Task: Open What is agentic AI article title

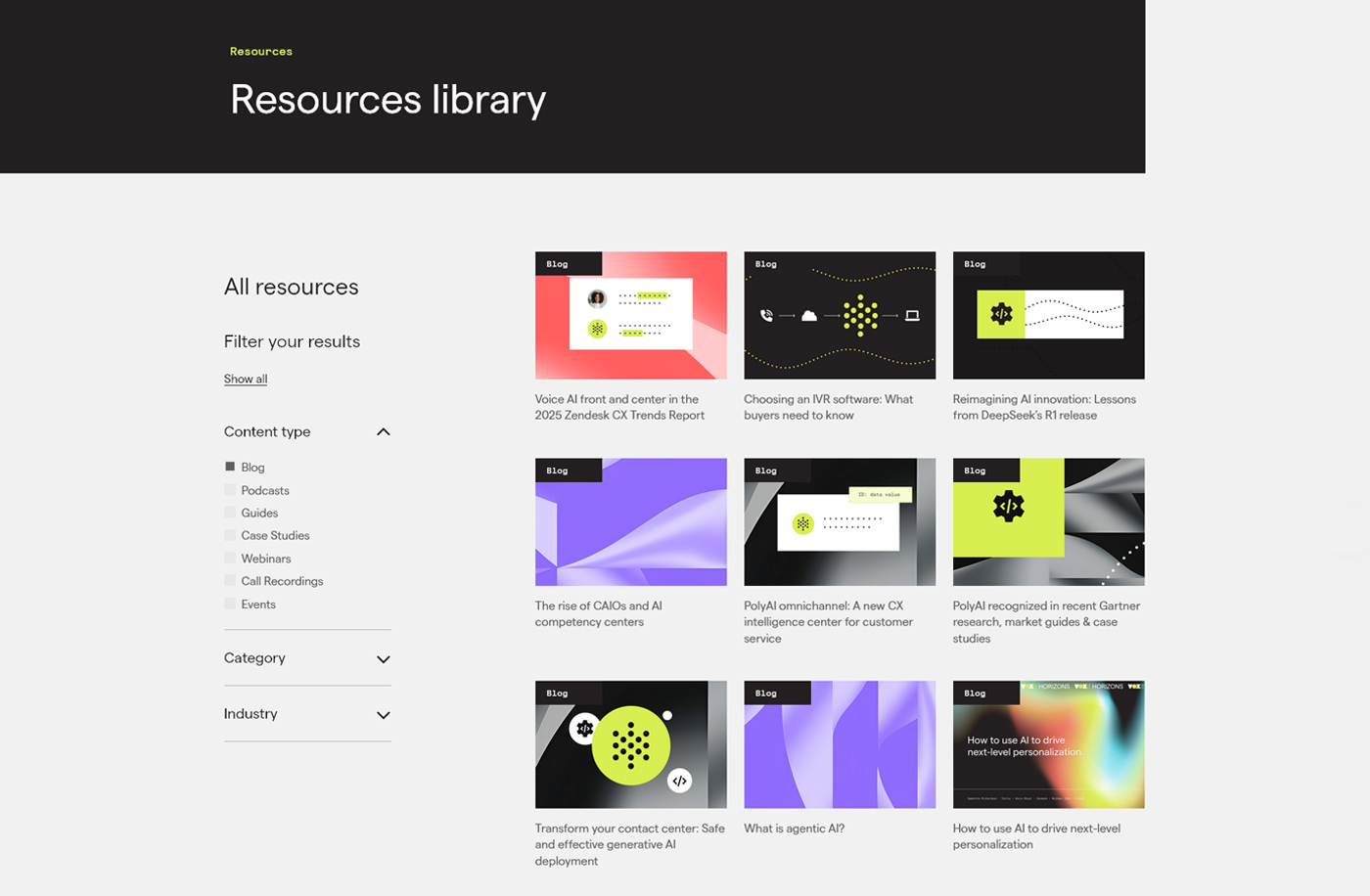Action: click(795, 829)
